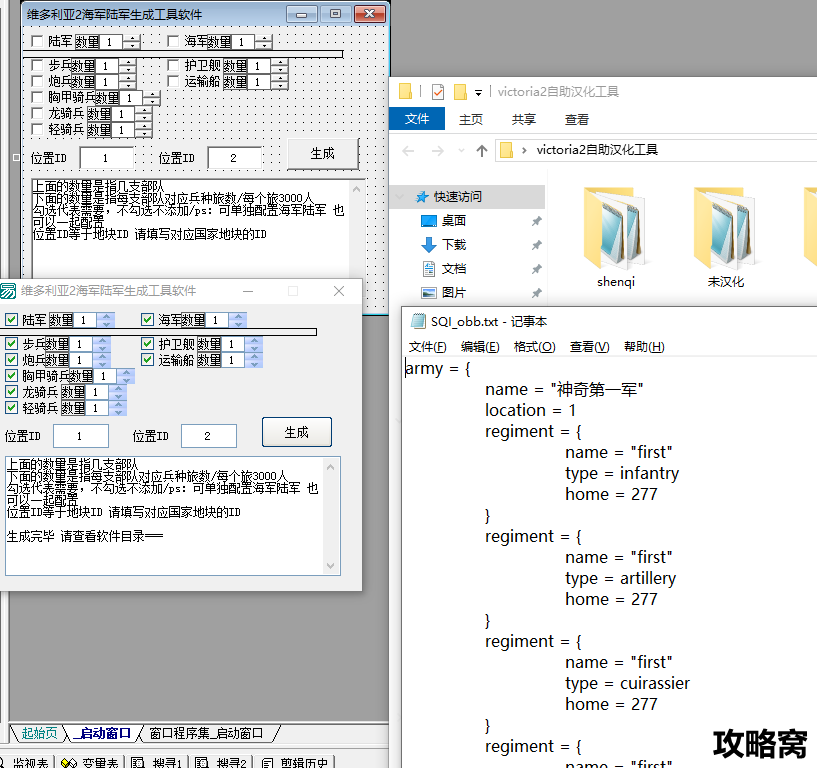Image resolution: width=817 pixels, height=768 pixels.
Task: Decrease 轻骑兵 数量 in the running tool window
Action: pyautogui.click(x=118, y=412)
